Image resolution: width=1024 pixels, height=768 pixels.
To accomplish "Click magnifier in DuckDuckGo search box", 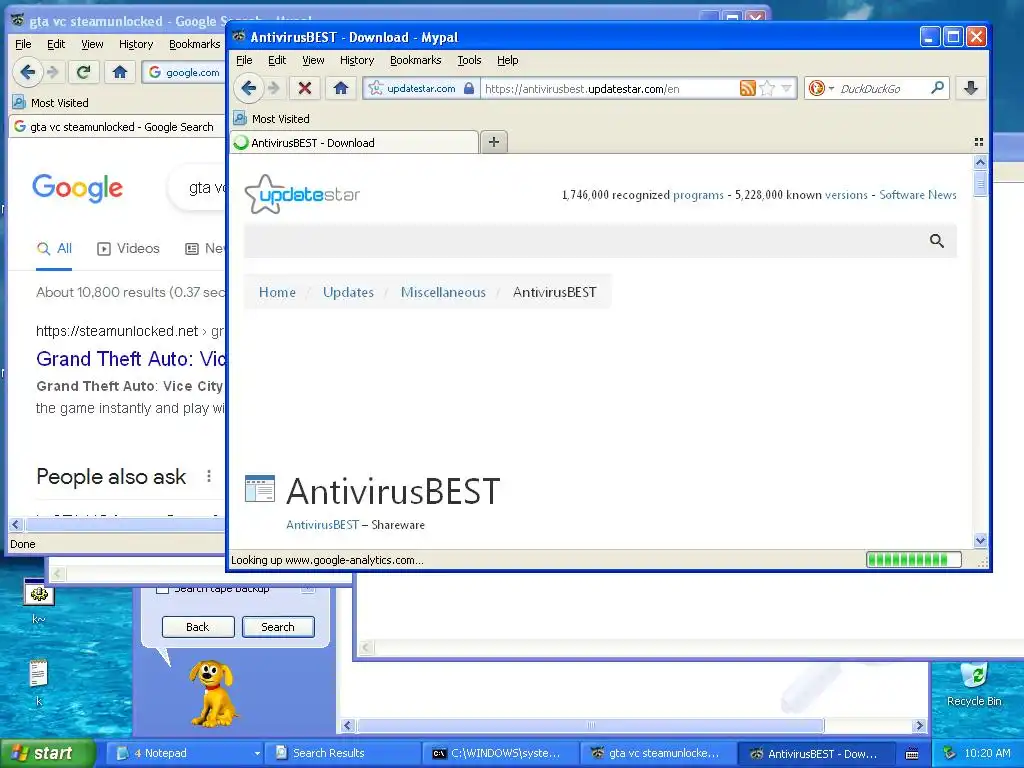I will tap(937, 88).
